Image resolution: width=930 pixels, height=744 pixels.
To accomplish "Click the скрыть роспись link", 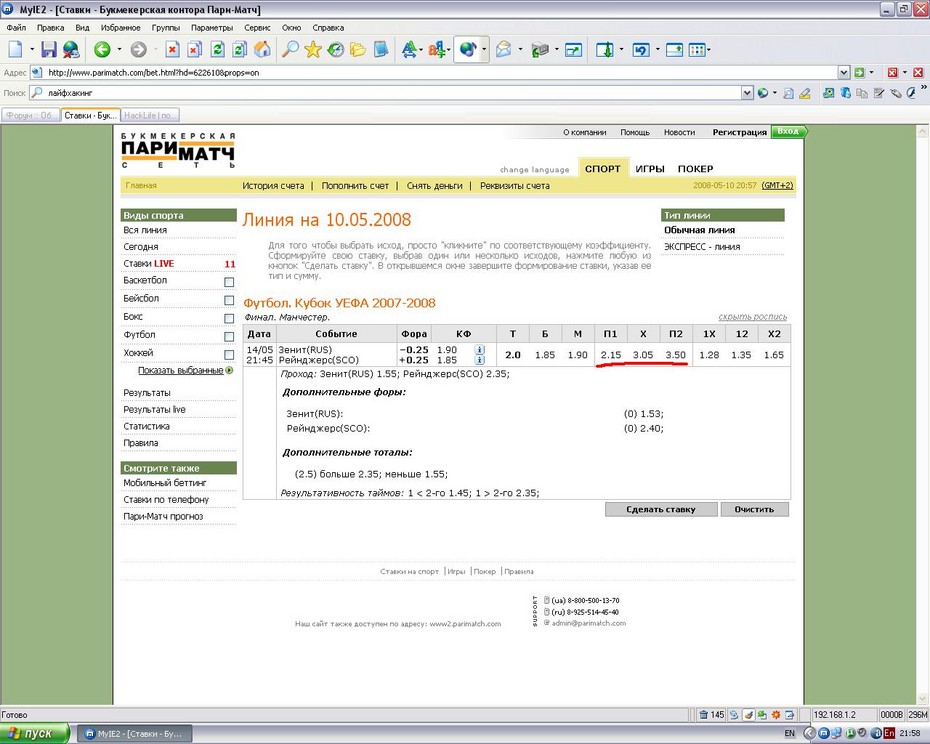I will 753,317.
